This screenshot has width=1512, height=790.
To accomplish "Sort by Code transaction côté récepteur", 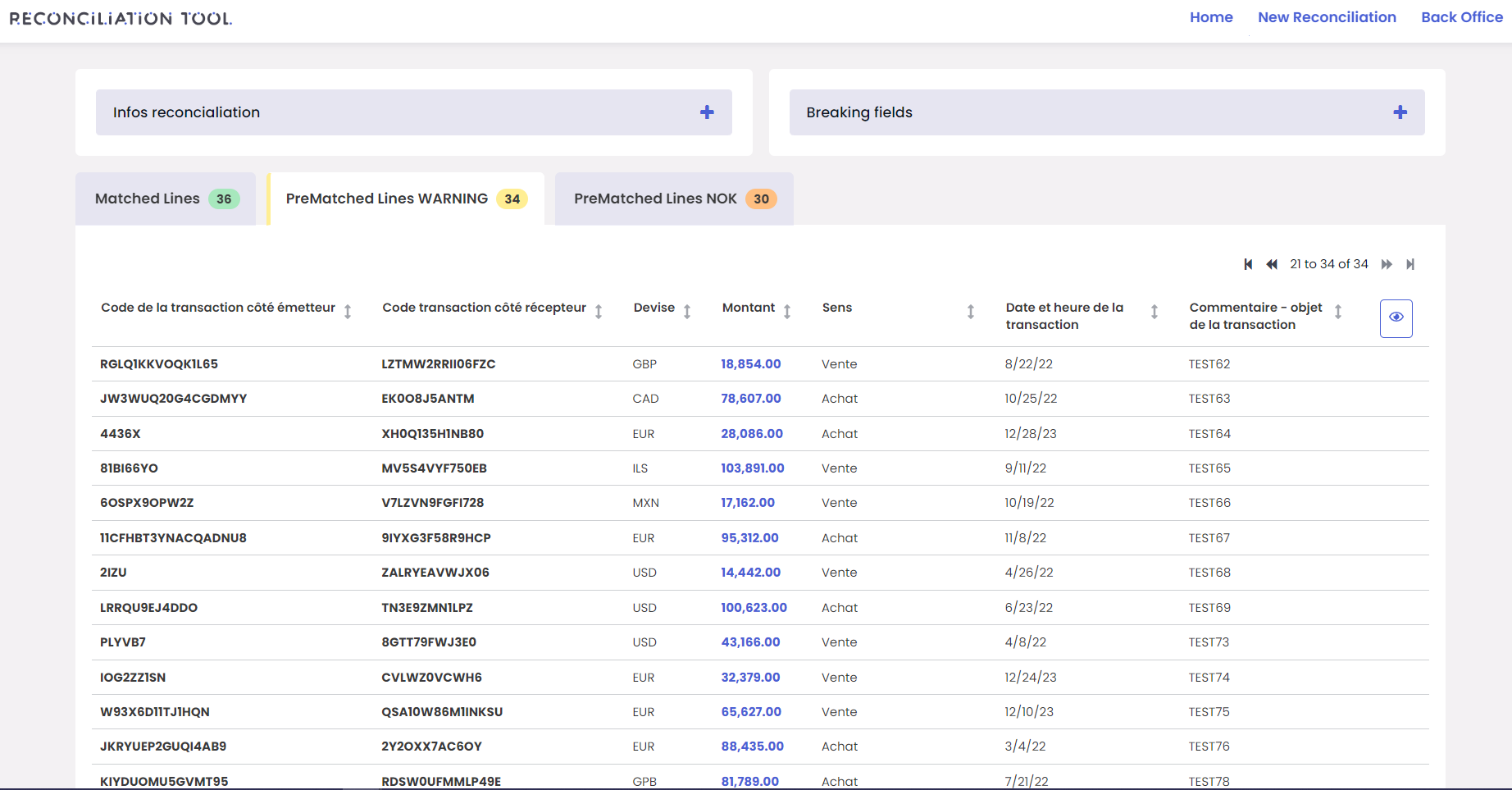I will coord(599,312).
